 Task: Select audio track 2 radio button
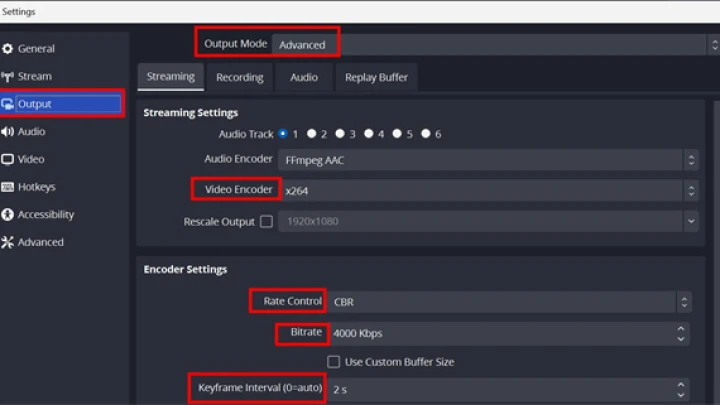coord(312,134)
